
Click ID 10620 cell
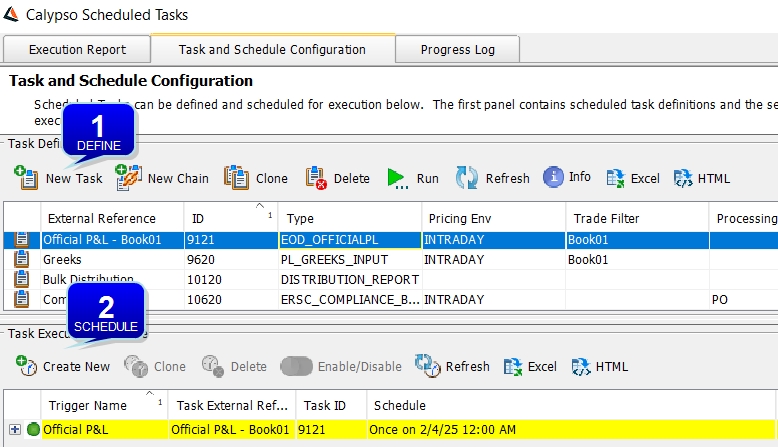pos(231,300)
